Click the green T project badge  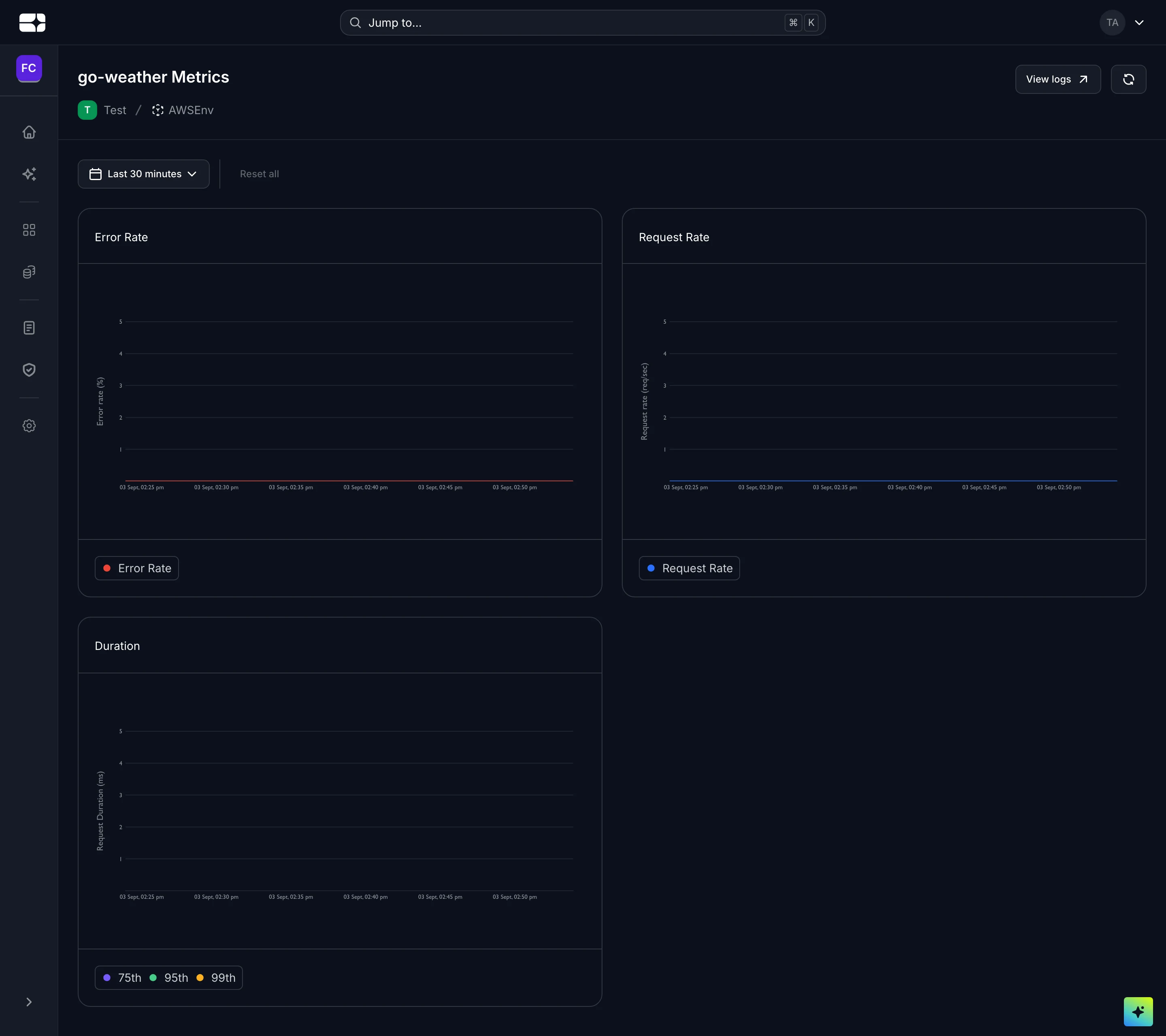coord(87,110)
